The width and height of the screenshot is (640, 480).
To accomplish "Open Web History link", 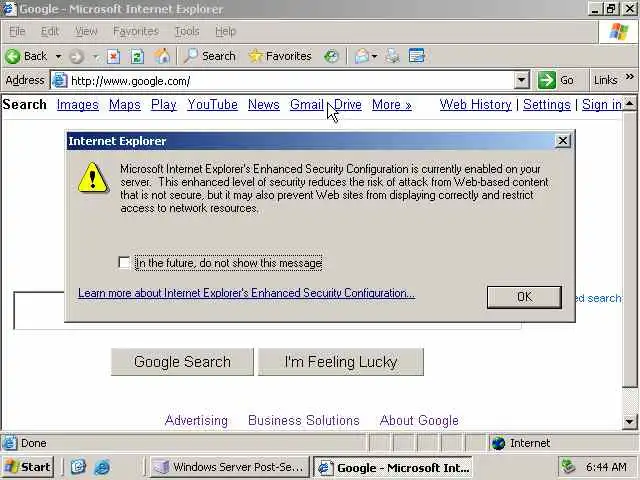I will 476,105.
